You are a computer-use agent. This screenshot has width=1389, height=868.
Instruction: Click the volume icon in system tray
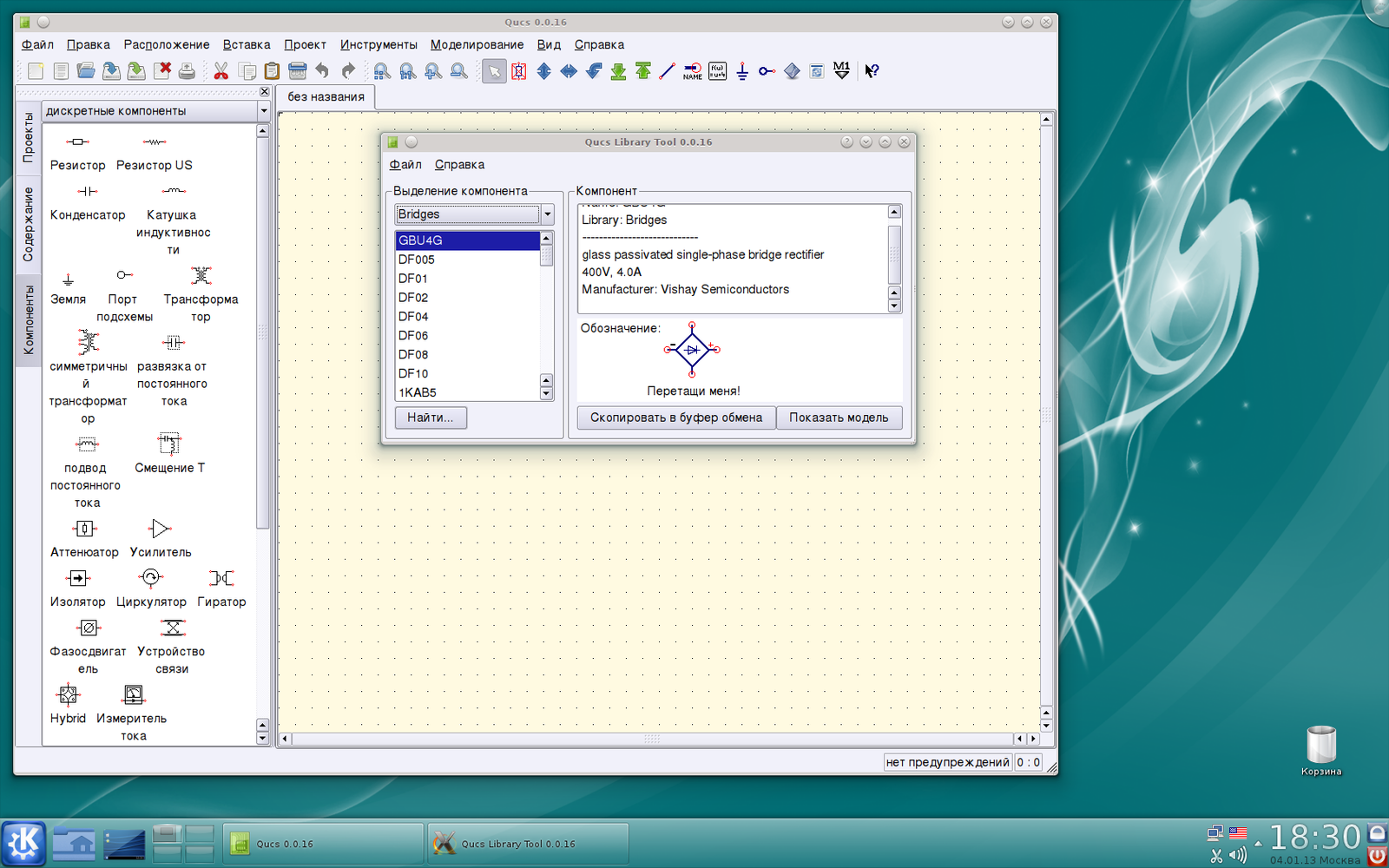(1238, 856)
